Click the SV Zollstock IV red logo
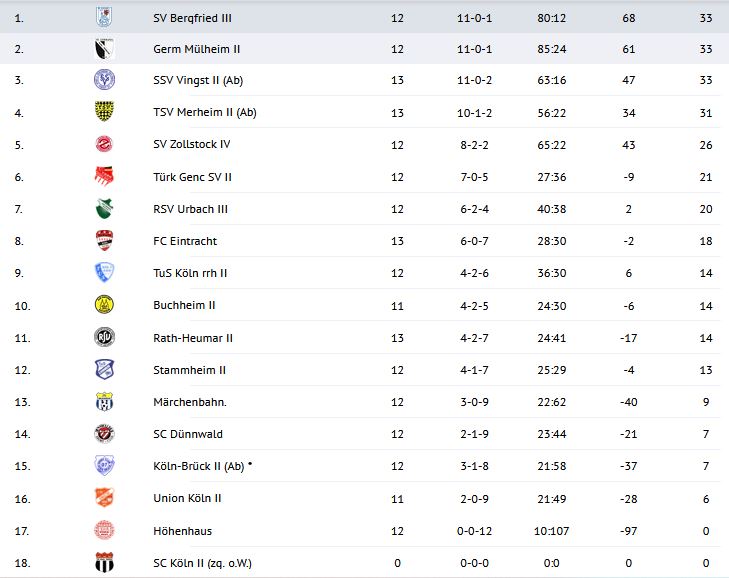 (x=104, y=145)
